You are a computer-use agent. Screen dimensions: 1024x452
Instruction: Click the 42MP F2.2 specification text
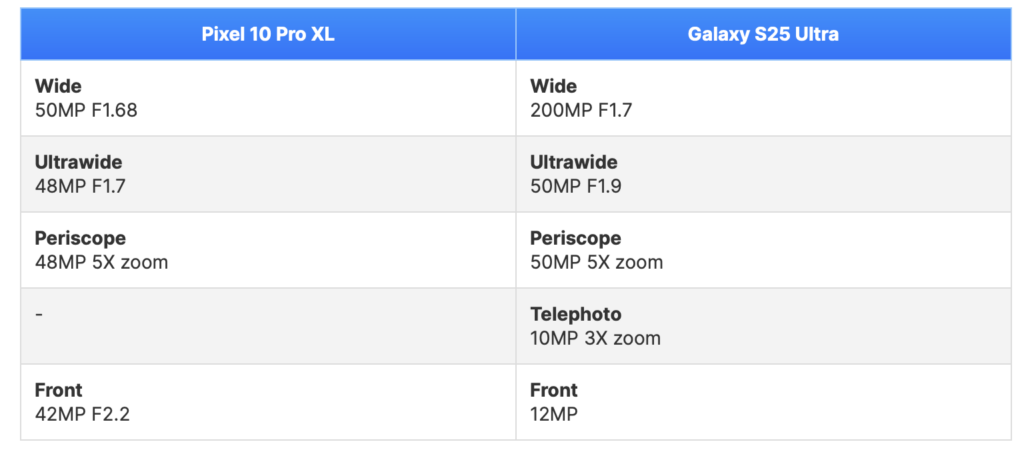click(82, 414)
